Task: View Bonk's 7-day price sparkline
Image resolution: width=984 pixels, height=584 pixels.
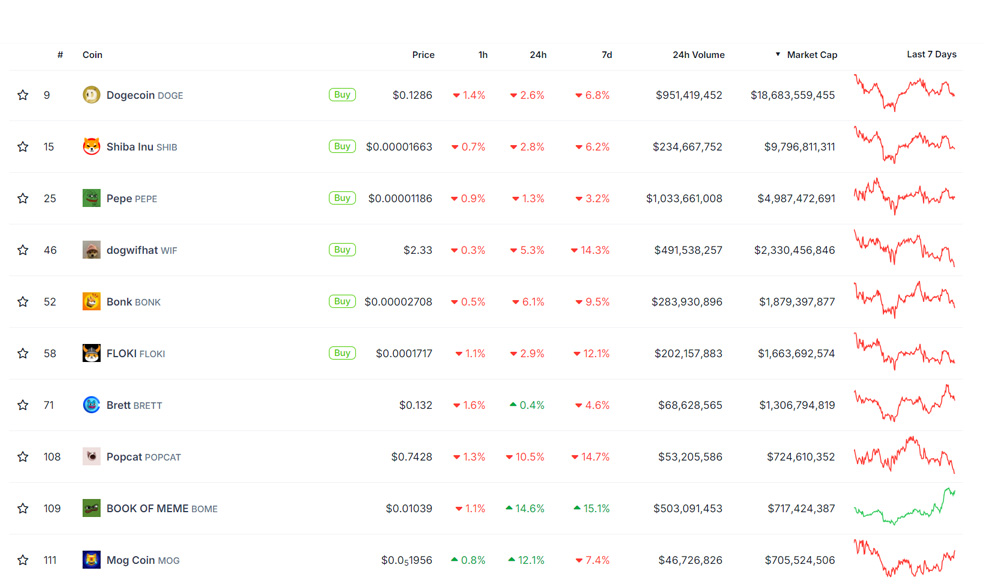Action: [x=904, y=300]
